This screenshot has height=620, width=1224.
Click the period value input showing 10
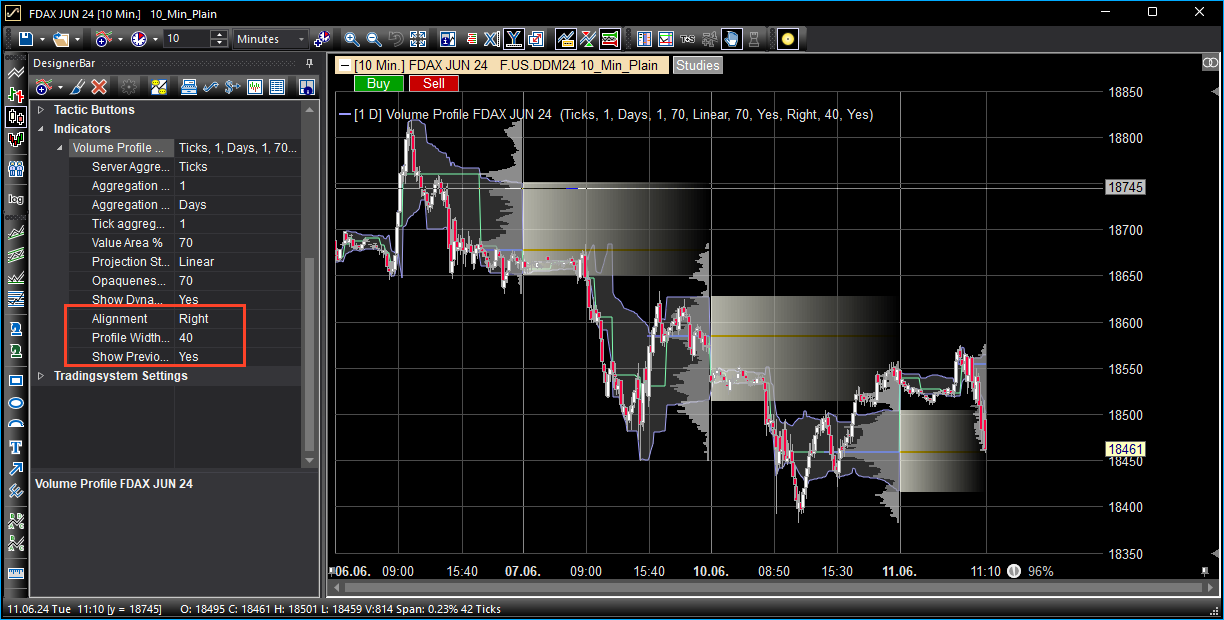(186, 39)
